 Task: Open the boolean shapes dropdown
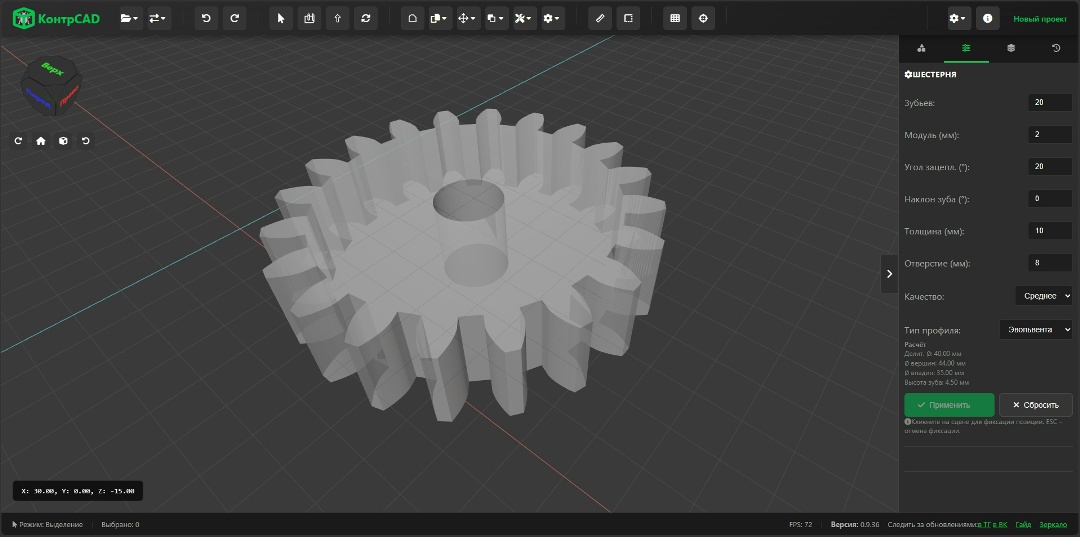439,19
